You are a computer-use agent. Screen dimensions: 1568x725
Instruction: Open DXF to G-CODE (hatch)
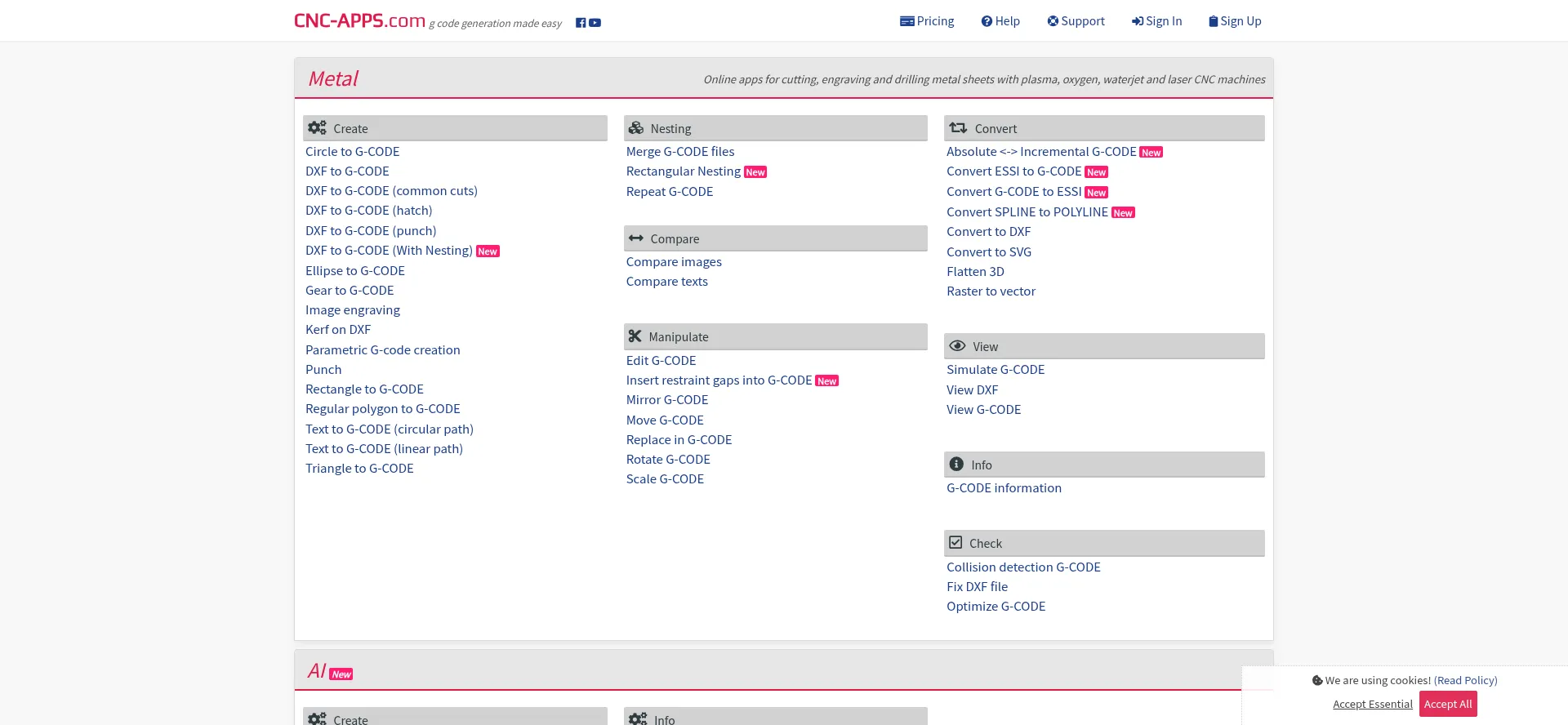point(369,210)
